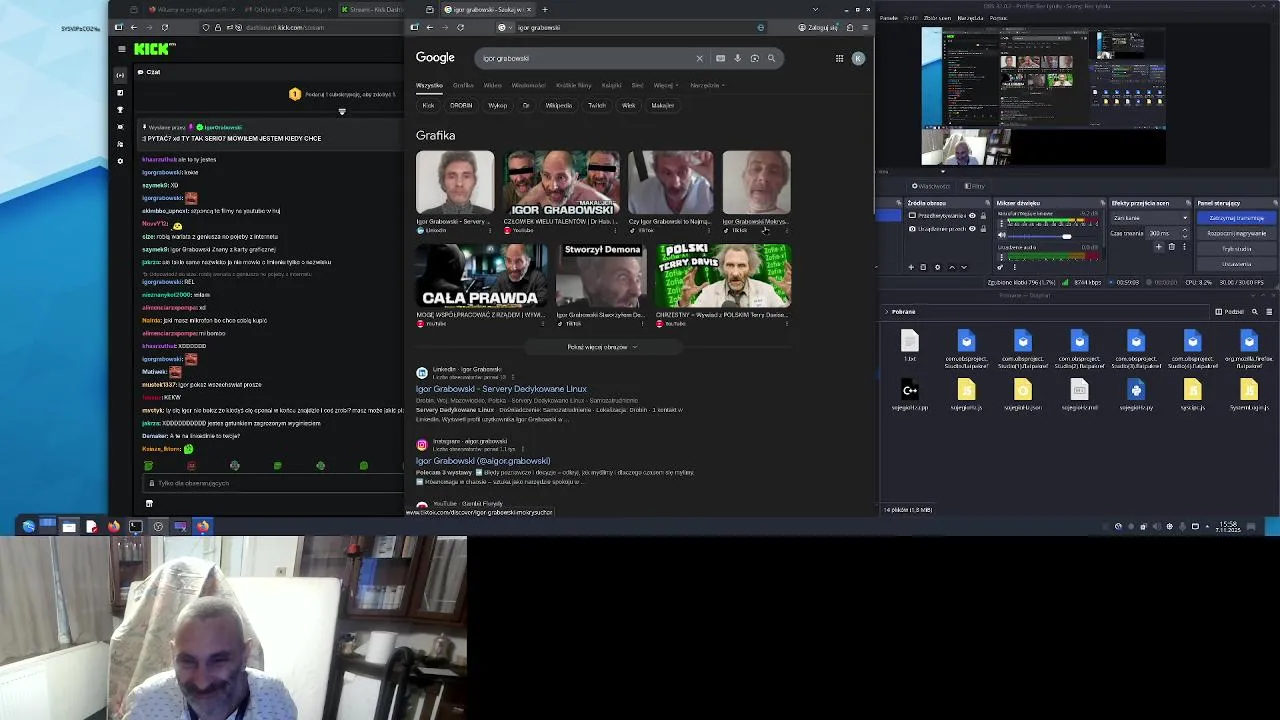
Task: Open the Google apps grid
Action: click(x=839, y=58)
